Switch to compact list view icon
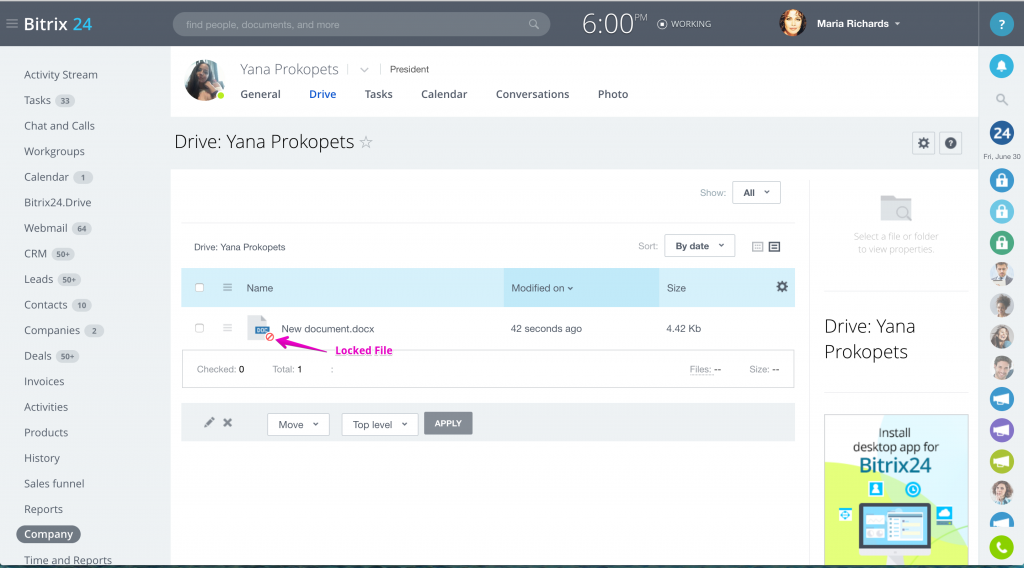The width and height of the screenshot is (1024, 568). point(758,247)
